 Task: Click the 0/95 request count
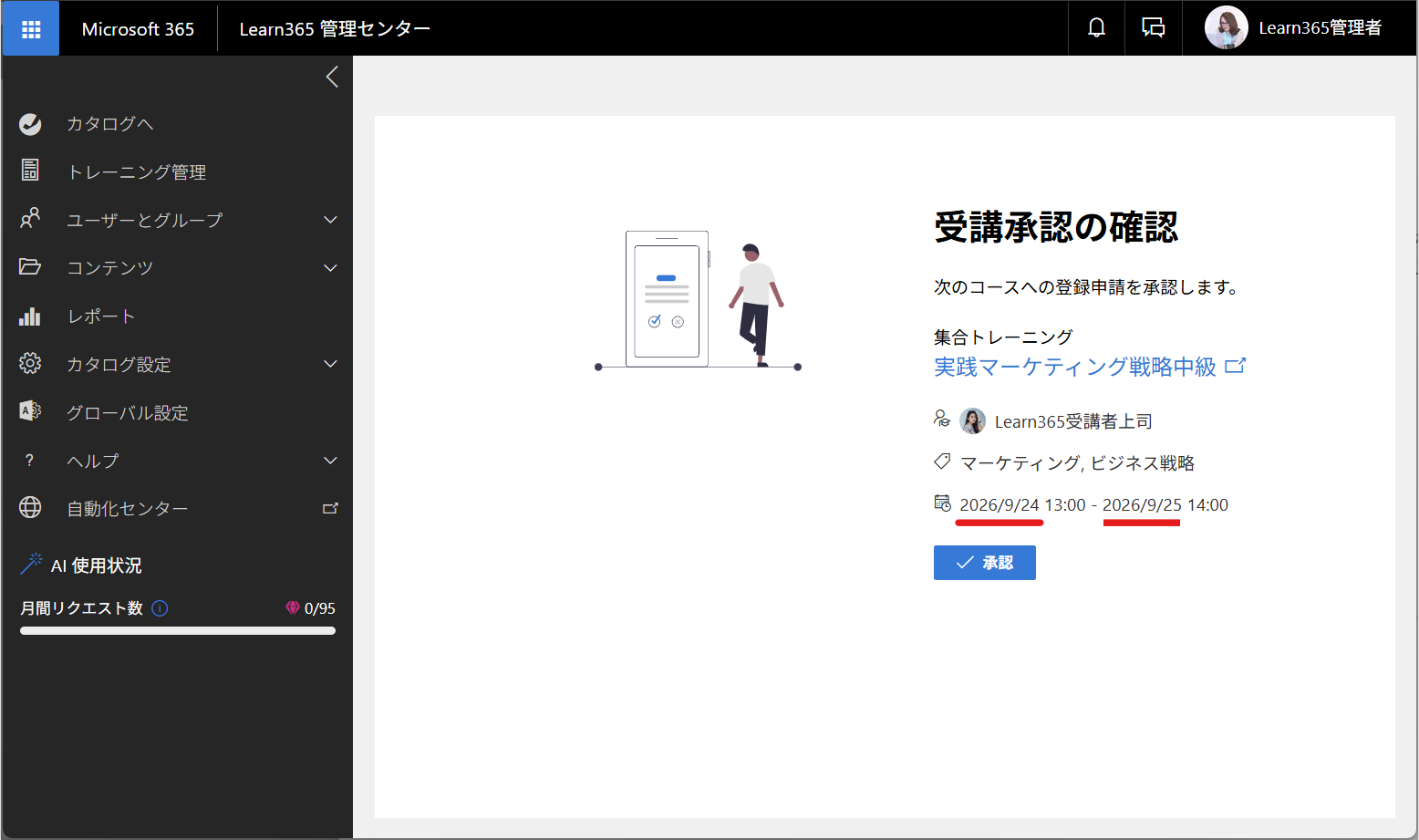coord(319,608)
